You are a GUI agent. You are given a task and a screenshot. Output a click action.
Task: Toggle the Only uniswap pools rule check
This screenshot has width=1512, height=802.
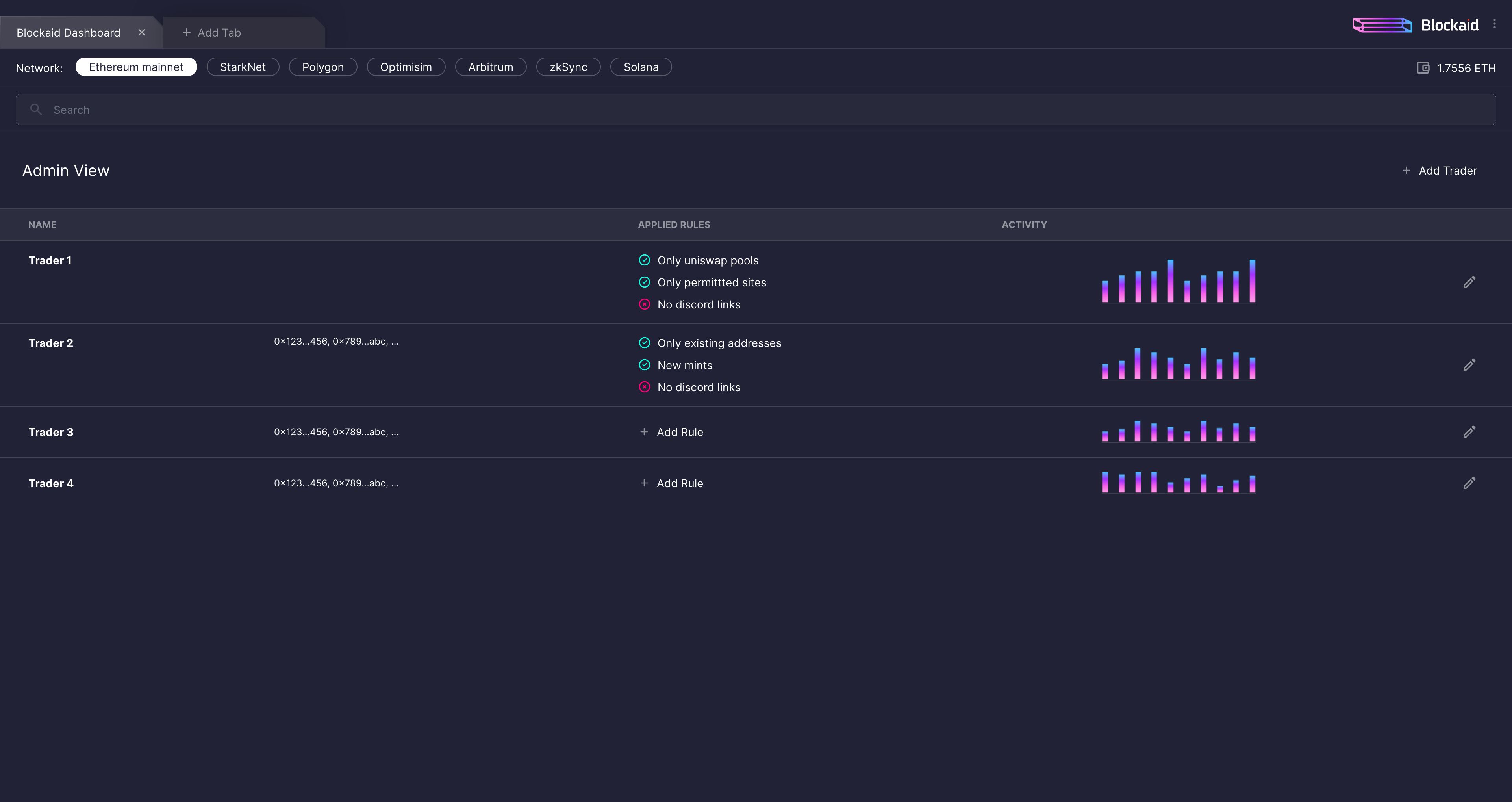coord(645,260)
